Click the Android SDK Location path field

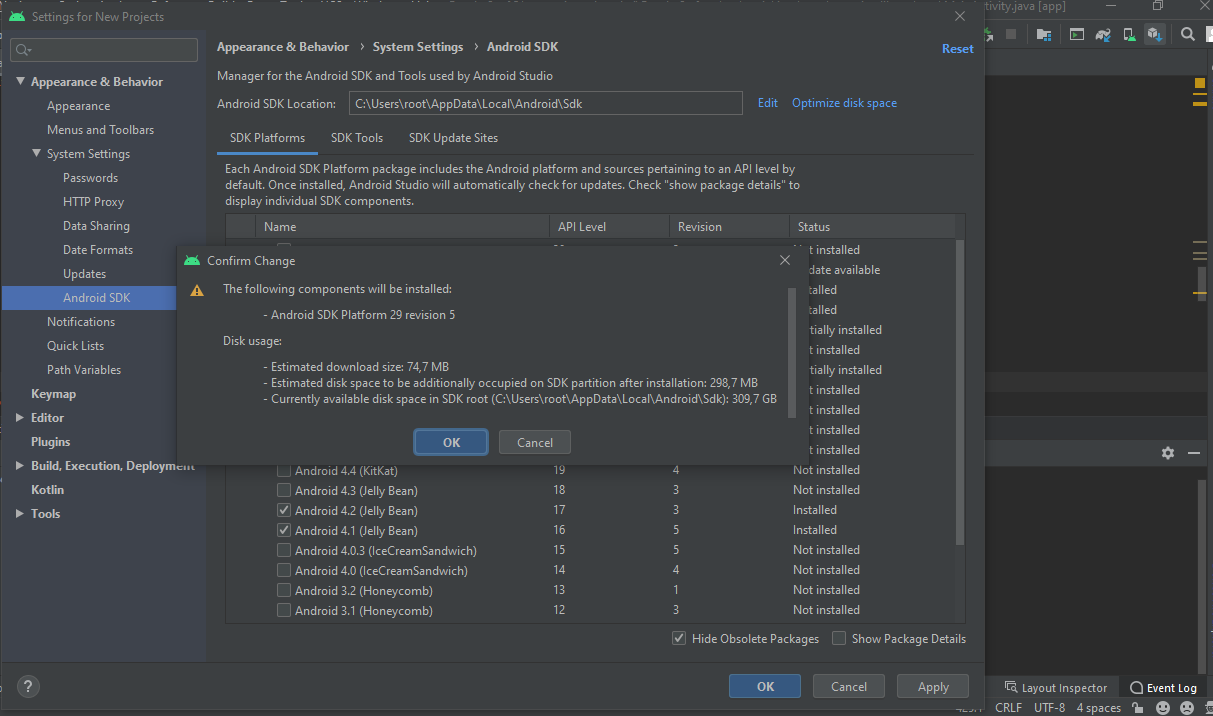(545, 103)
